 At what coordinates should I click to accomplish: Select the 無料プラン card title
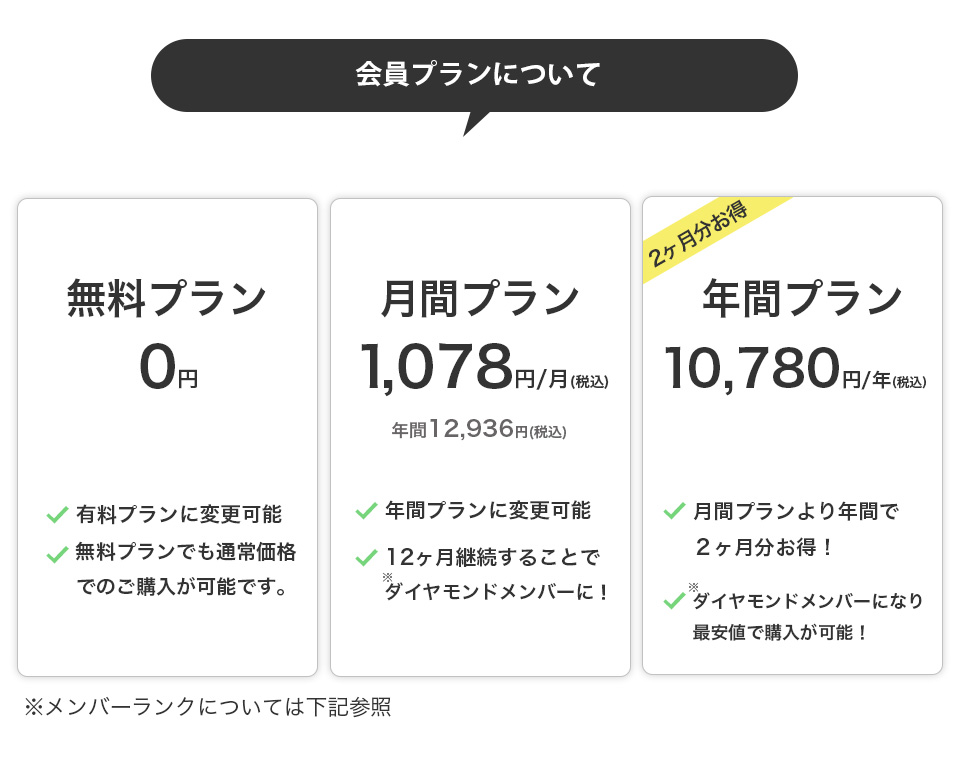click(167, 299)
